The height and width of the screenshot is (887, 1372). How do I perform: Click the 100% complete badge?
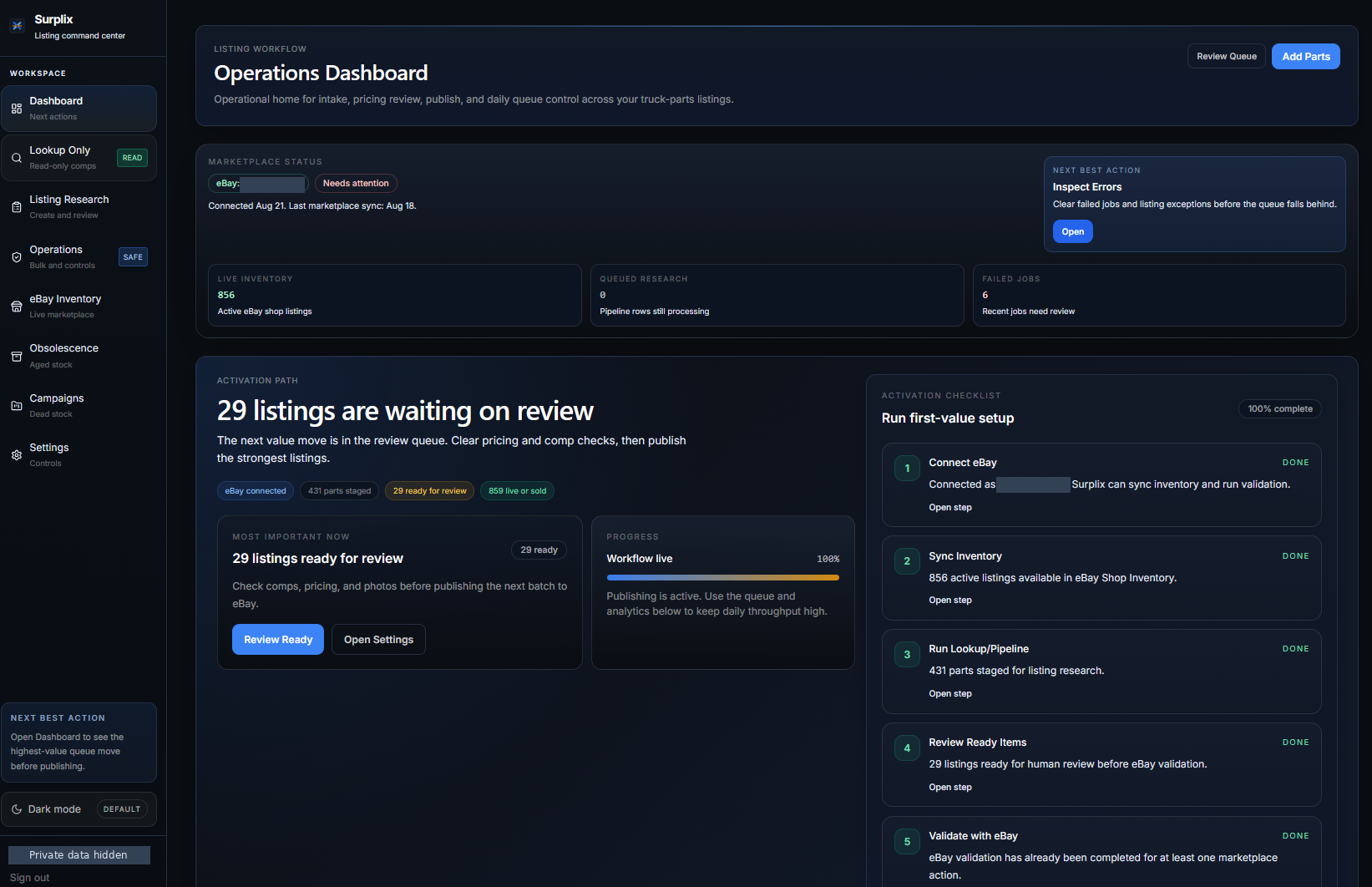1280,409
